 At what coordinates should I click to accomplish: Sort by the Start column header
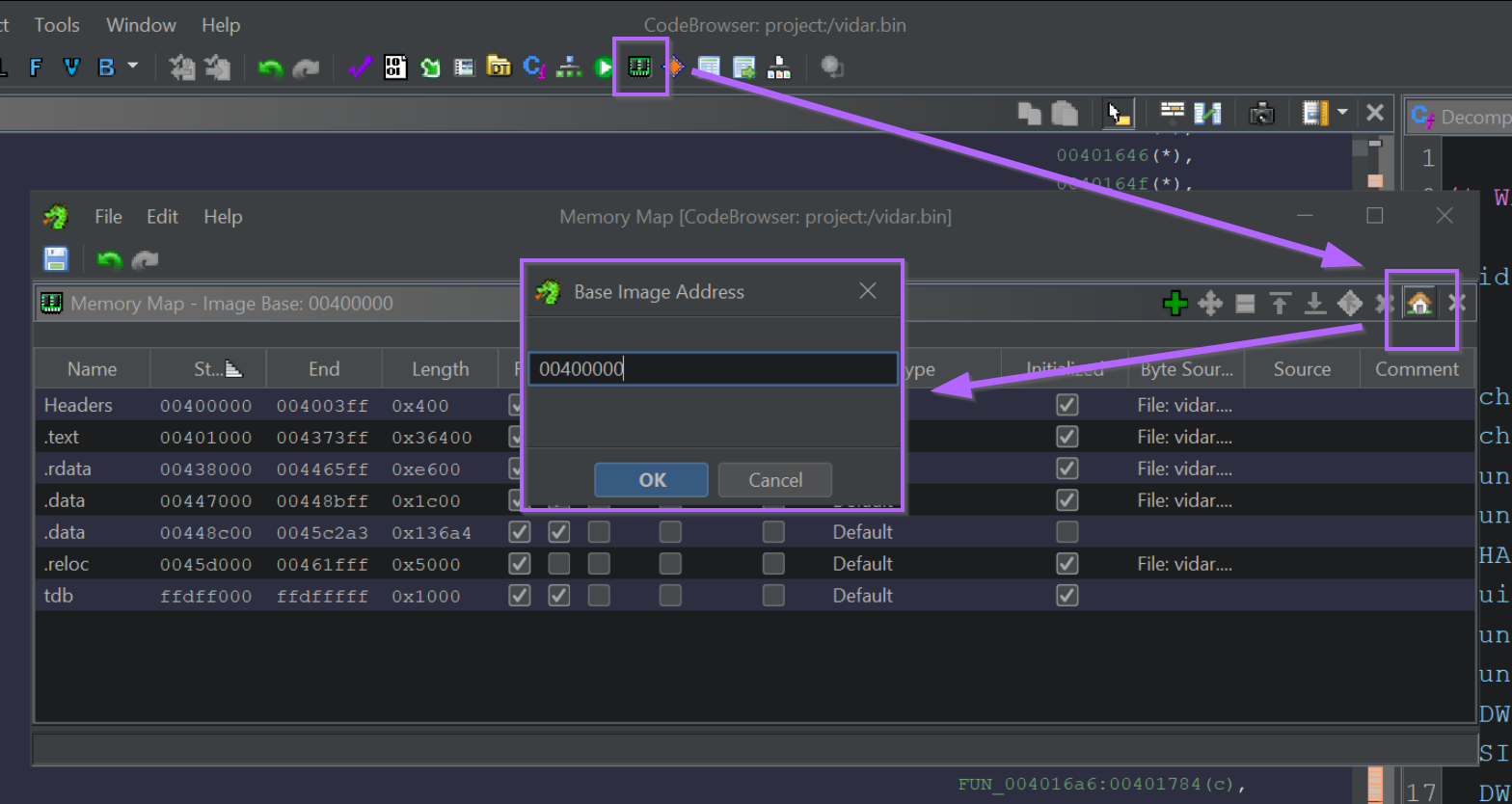208,368
